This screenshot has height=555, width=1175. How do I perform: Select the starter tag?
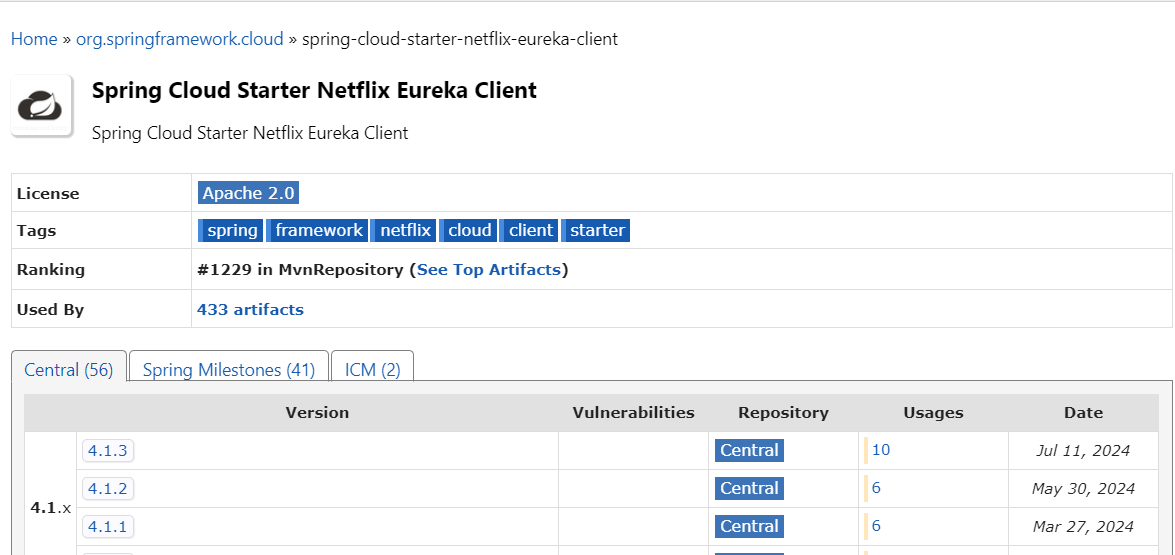(x=596, y=231)
